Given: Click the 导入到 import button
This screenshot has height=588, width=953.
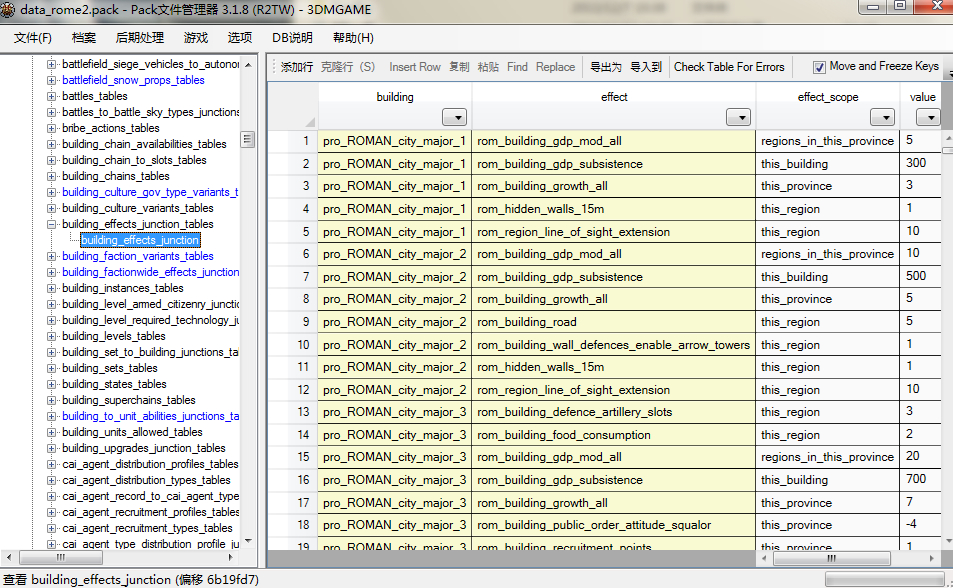Looking at the screenshot, I should (645, 67).
